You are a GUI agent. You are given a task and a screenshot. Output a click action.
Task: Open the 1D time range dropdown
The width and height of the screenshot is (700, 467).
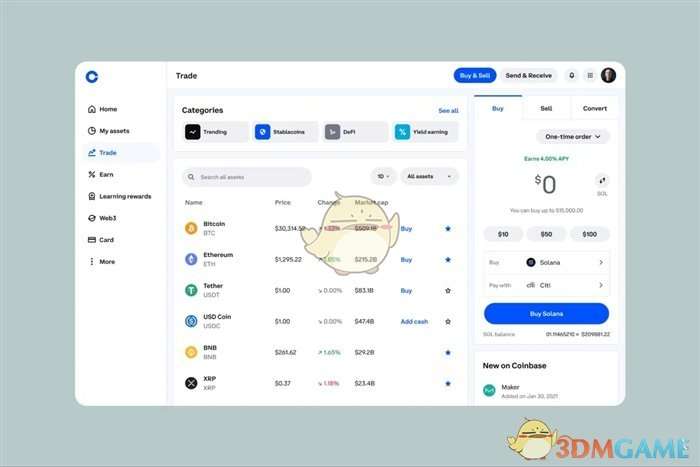tap(383, 177)
